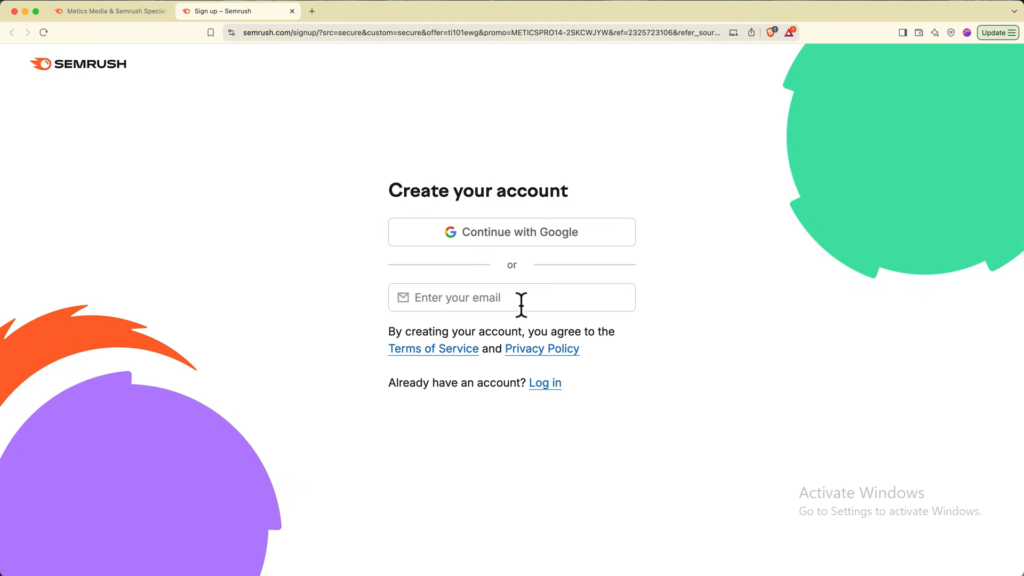This screenshot has width=1024, height=576.
Task: Open Brave Shields lion icon
Action: [771, 32]
